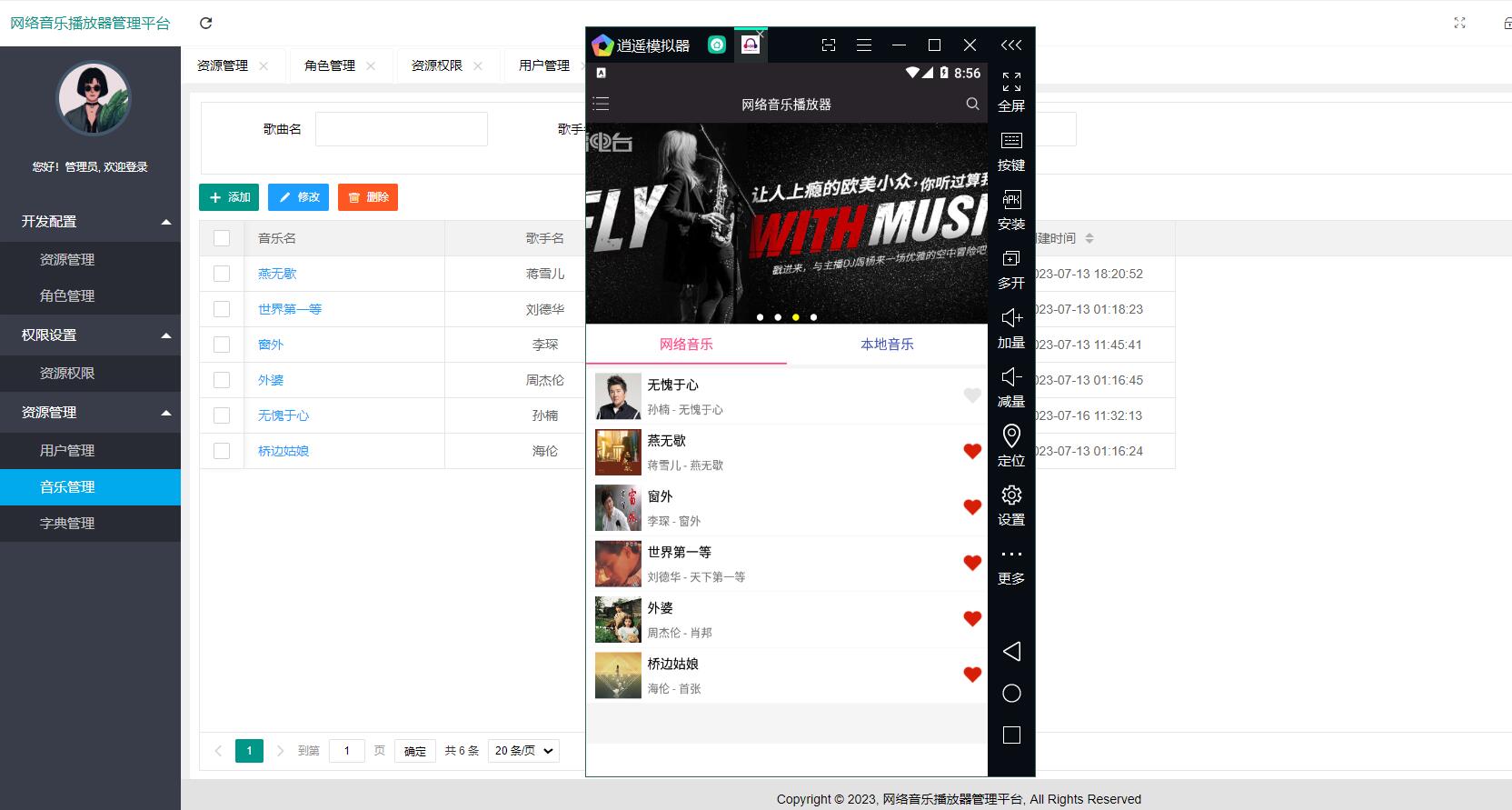
Task: Open the 20 条/页 page size dropdown
Action: tap(523, 751)
